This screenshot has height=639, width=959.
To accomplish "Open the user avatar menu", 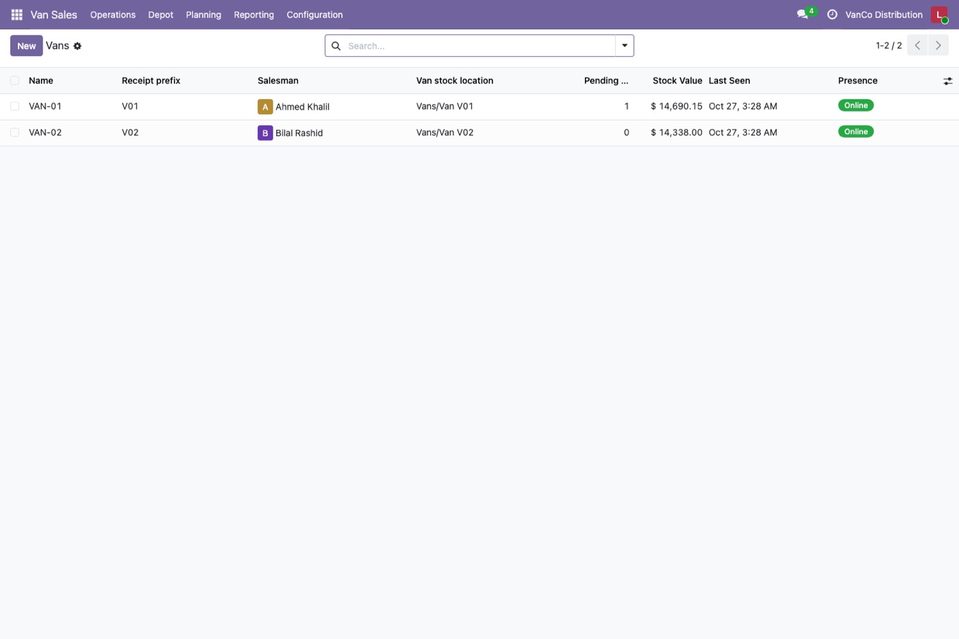I will point(939,15).
